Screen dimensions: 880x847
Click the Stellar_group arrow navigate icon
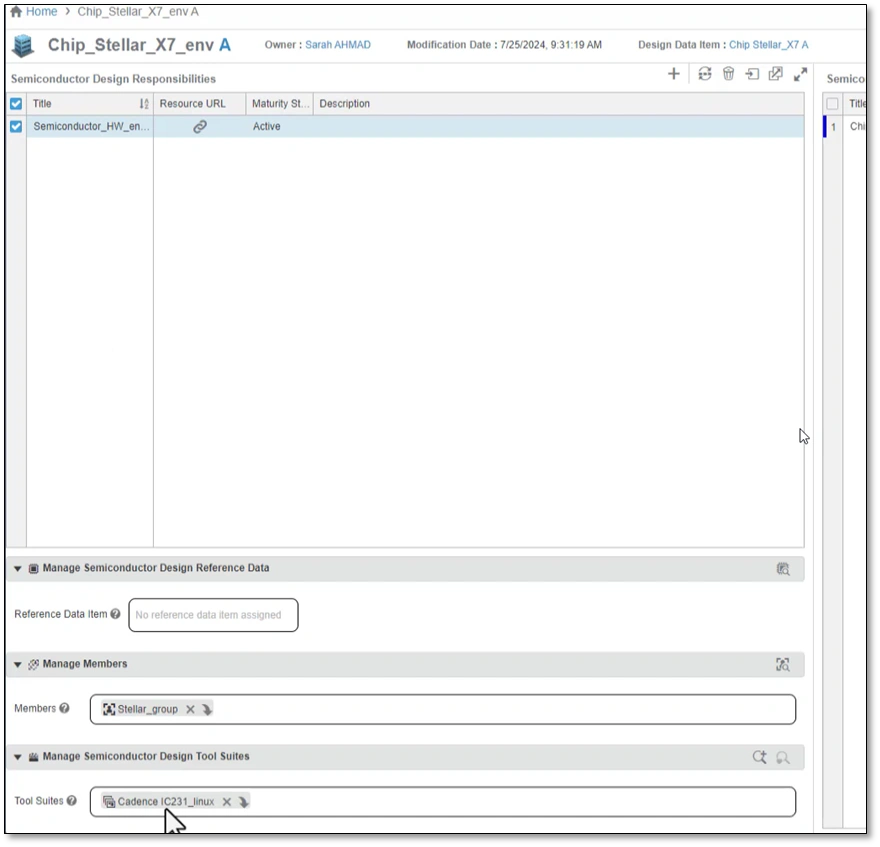point(207,709)
